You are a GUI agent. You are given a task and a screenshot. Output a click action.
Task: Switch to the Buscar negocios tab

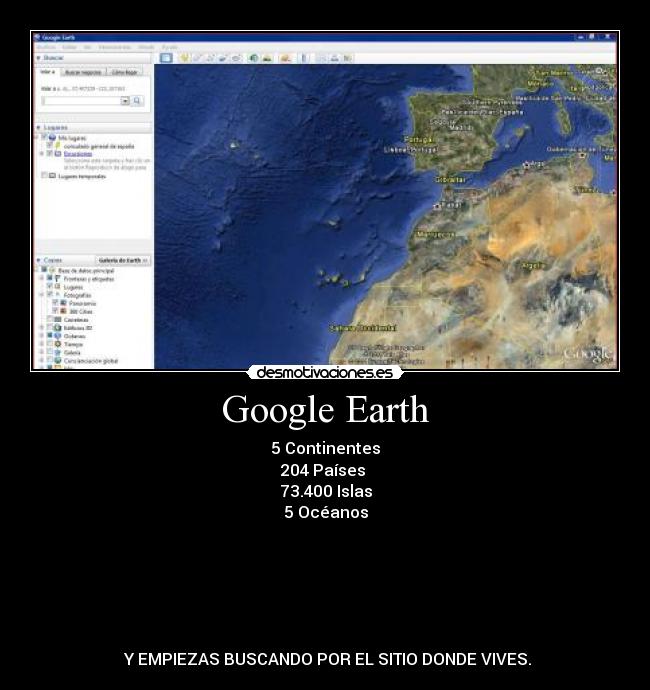(83, 72)
